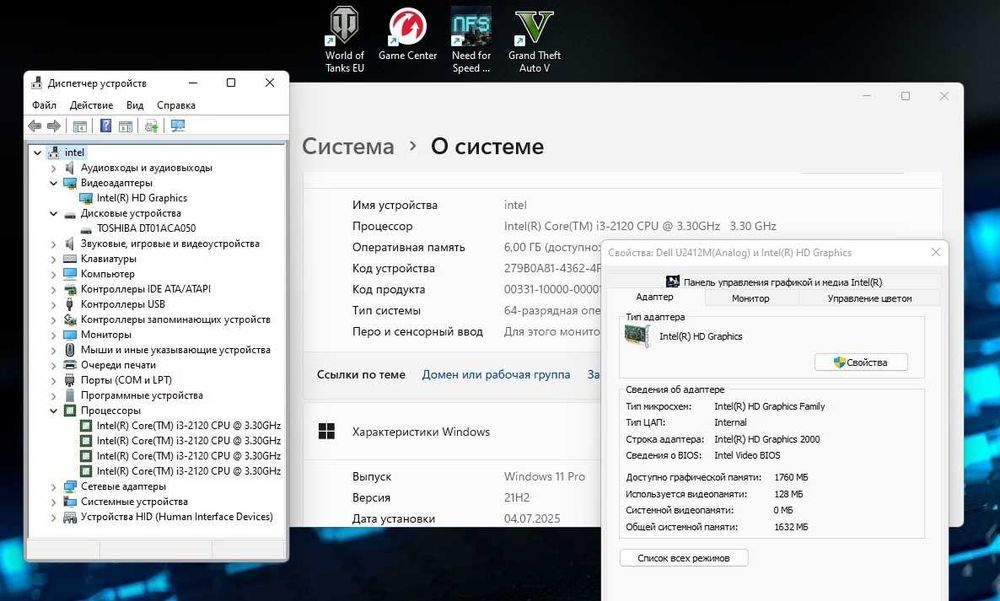The width and height of the screenshot is (1000, 601).
Task: Expand Сетевые адаптеры category
Action: tap(54, 487)
